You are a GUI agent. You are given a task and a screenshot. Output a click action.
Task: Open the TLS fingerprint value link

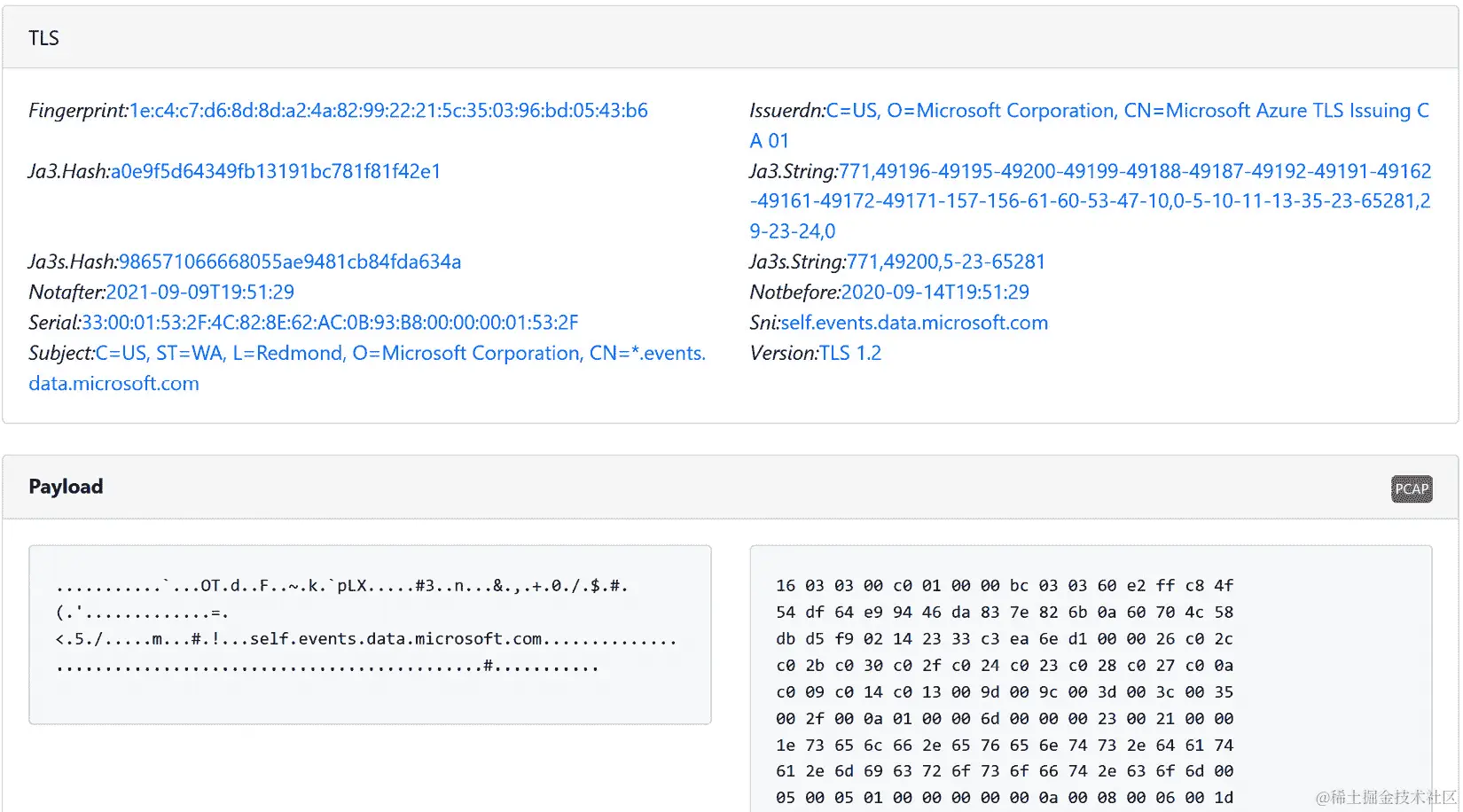tap(388, 110)
